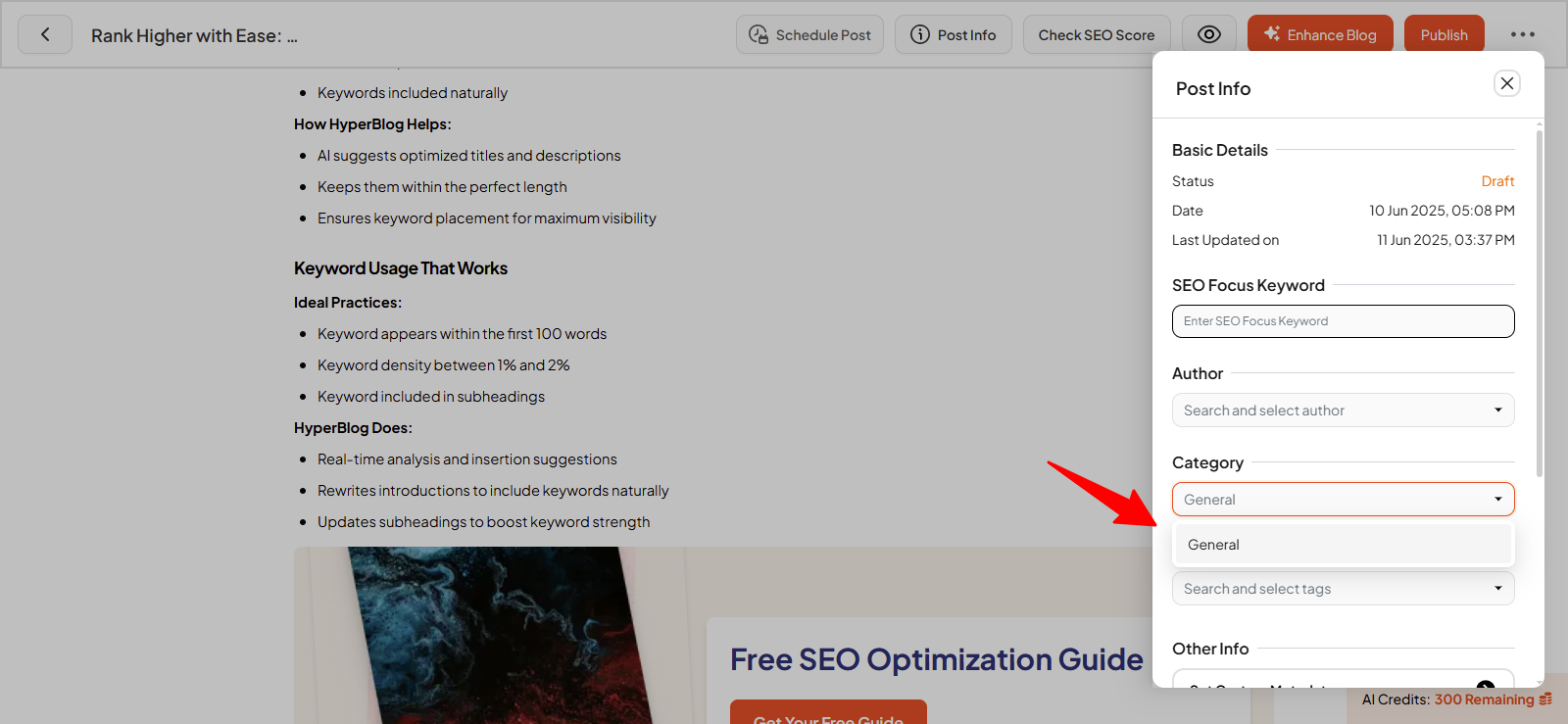Click the Free SEO Optimization Guide heading
This screenshot has width=1568, height=724.
pyautogui.click(x=937, y=659)
